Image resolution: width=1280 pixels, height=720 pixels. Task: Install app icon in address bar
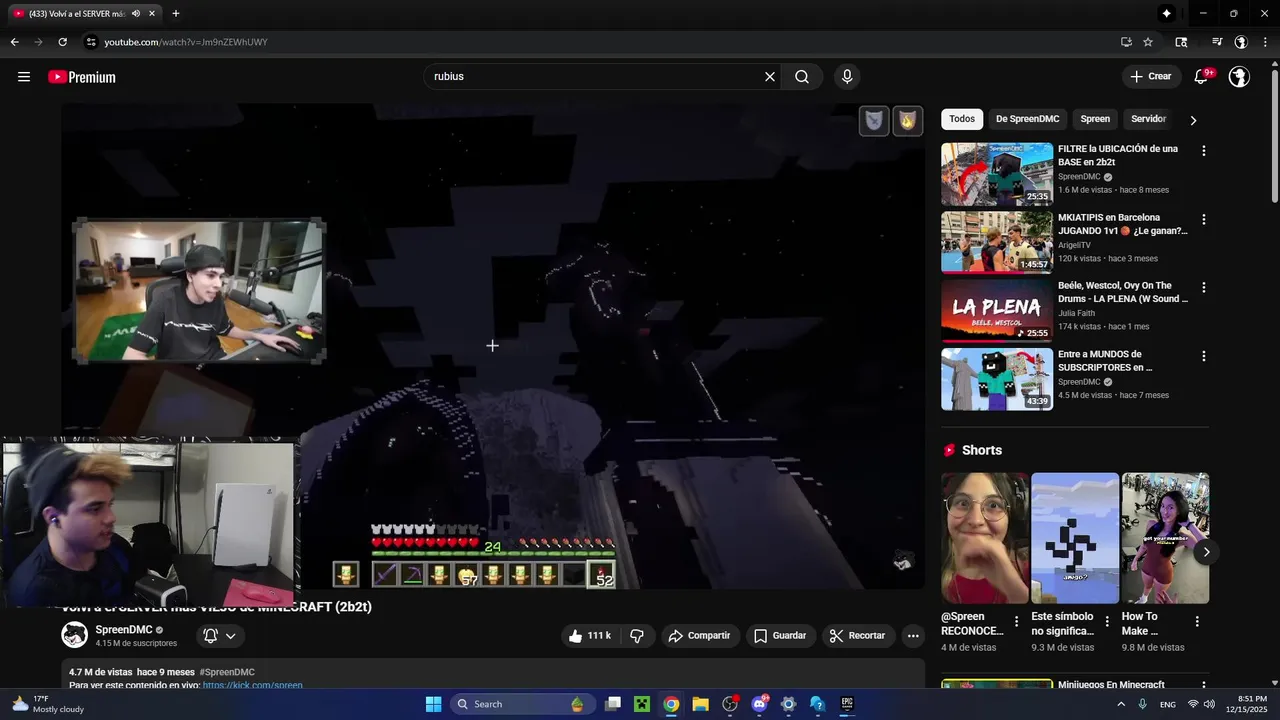(x=1126, y=42)
